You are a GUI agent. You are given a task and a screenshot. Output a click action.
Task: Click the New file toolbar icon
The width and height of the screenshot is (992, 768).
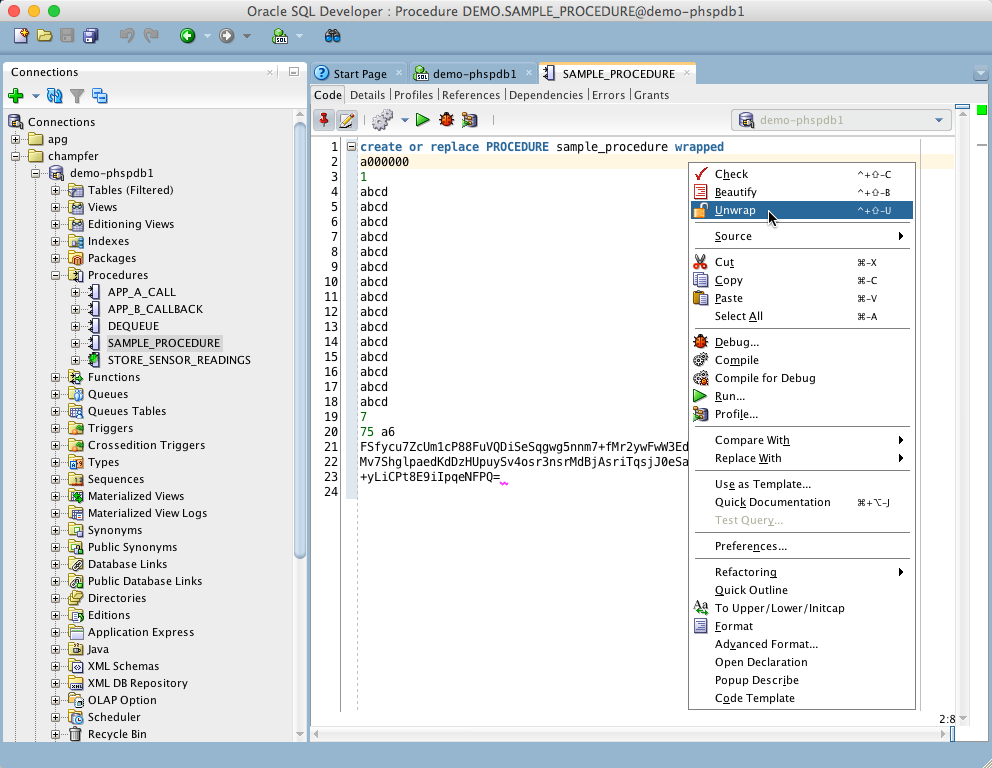[x=22, y=36]
